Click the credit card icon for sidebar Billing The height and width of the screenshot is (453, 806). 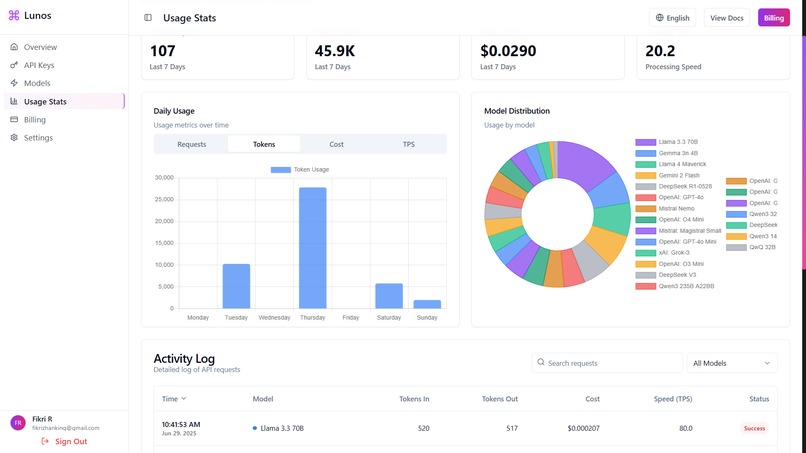(x=14, y=119)
